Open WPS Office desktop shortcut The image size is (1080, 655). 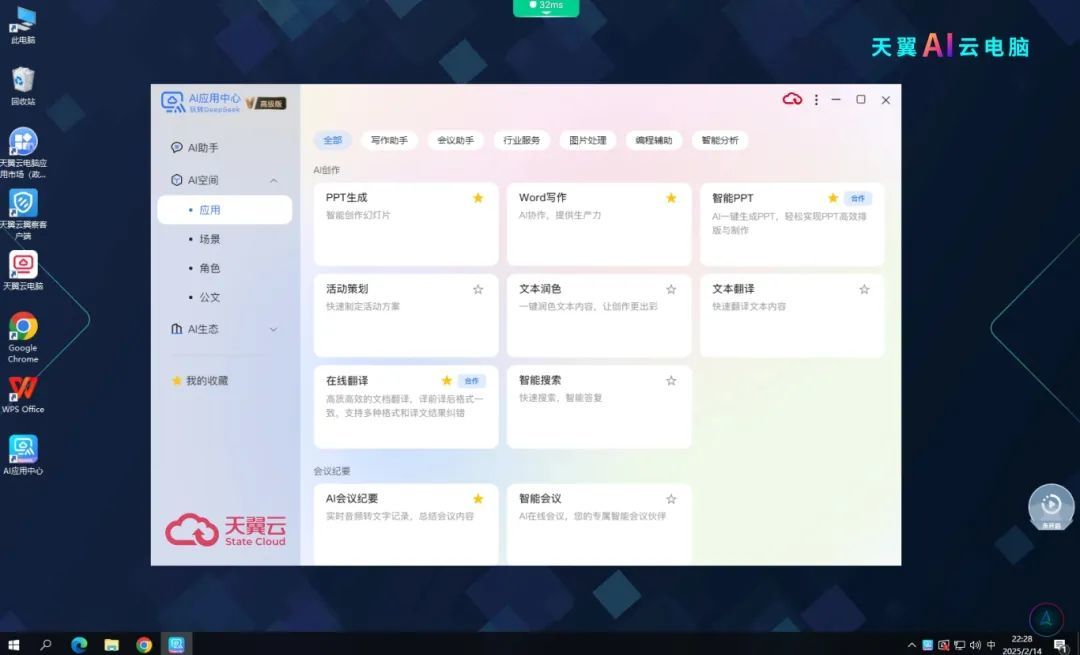[23, 394]
